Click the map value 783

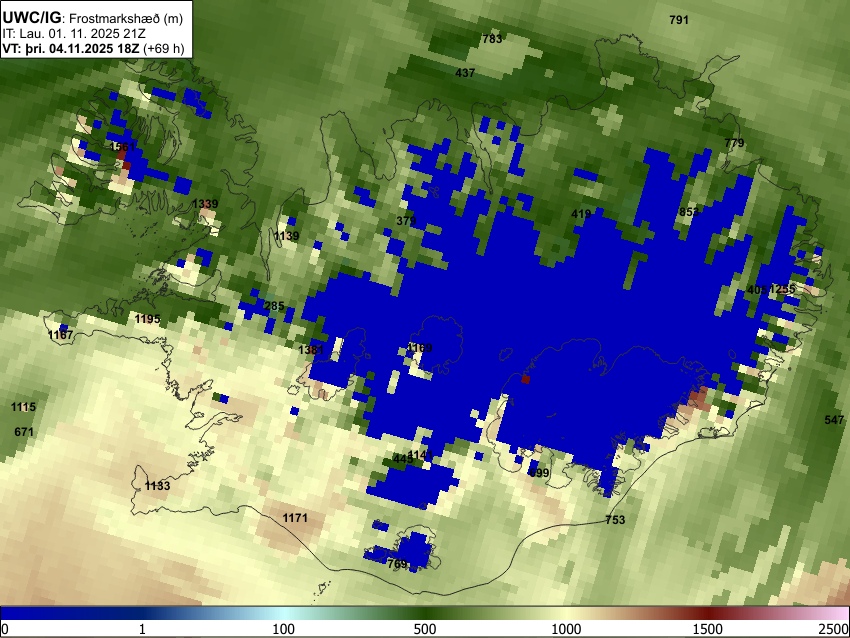point(492,38)
